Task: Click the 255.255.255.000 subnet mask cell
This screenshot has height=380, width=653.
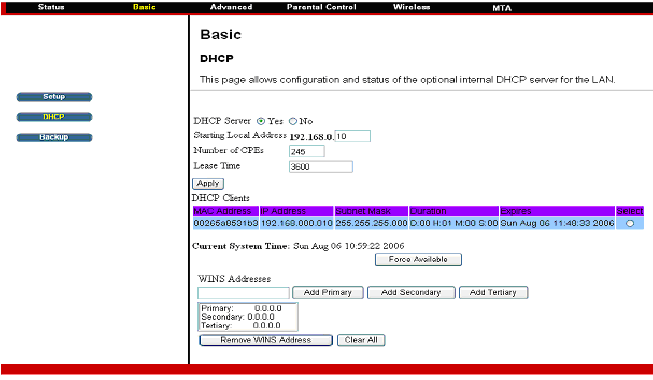Action: [371, 223]
